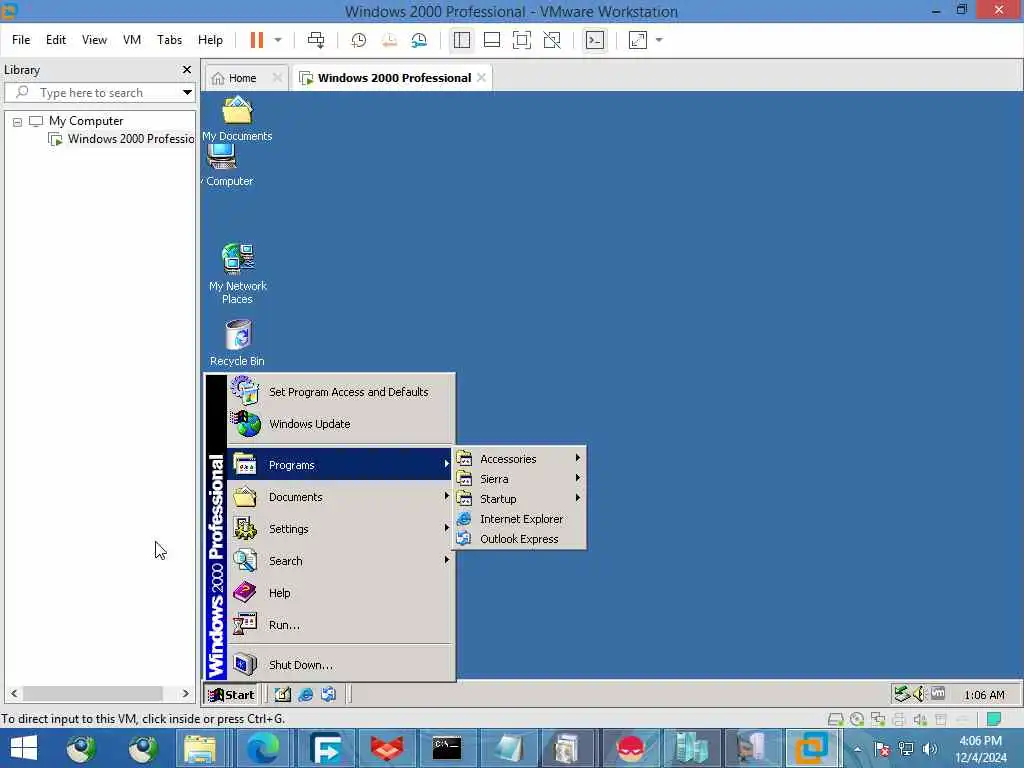Toggle the library sidebar view icon
This screenshot has height=768, width=1024.
coord(462,40)
